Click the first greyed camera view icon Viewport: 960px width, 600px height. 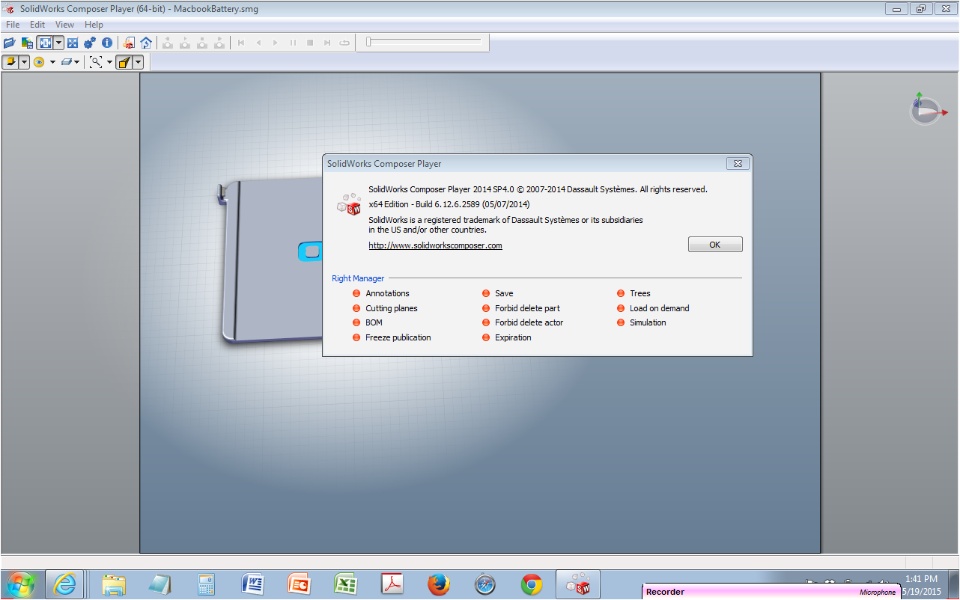167,43
